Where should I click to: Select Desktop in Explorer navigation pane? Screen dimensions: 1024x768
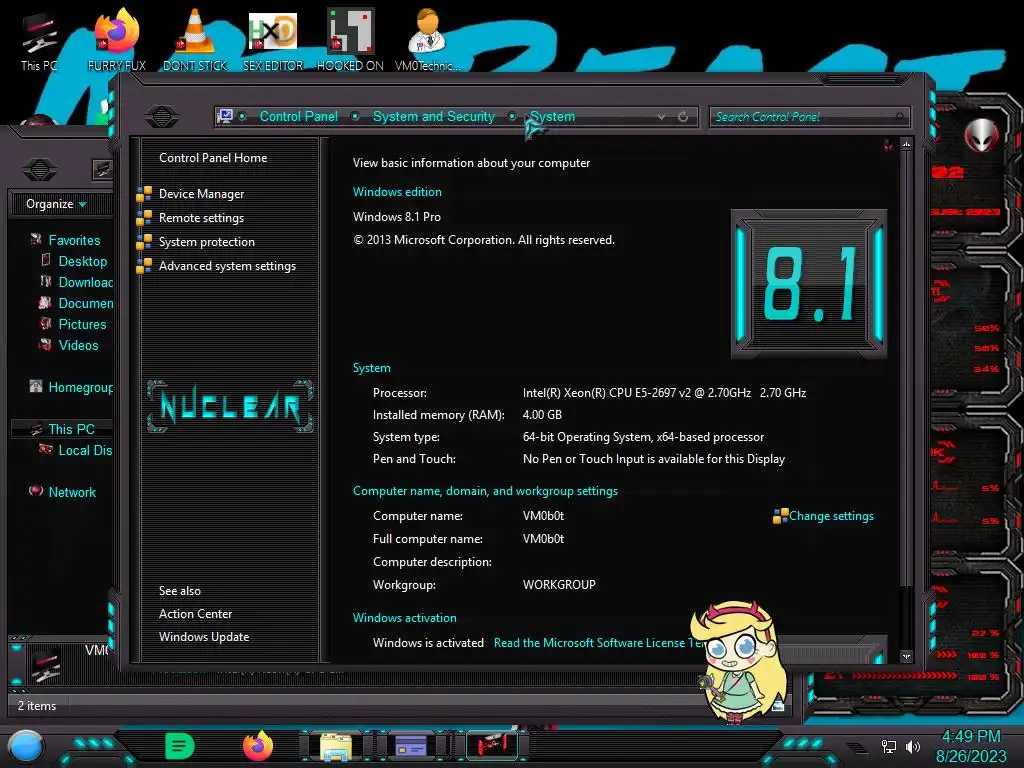[82, 261]
